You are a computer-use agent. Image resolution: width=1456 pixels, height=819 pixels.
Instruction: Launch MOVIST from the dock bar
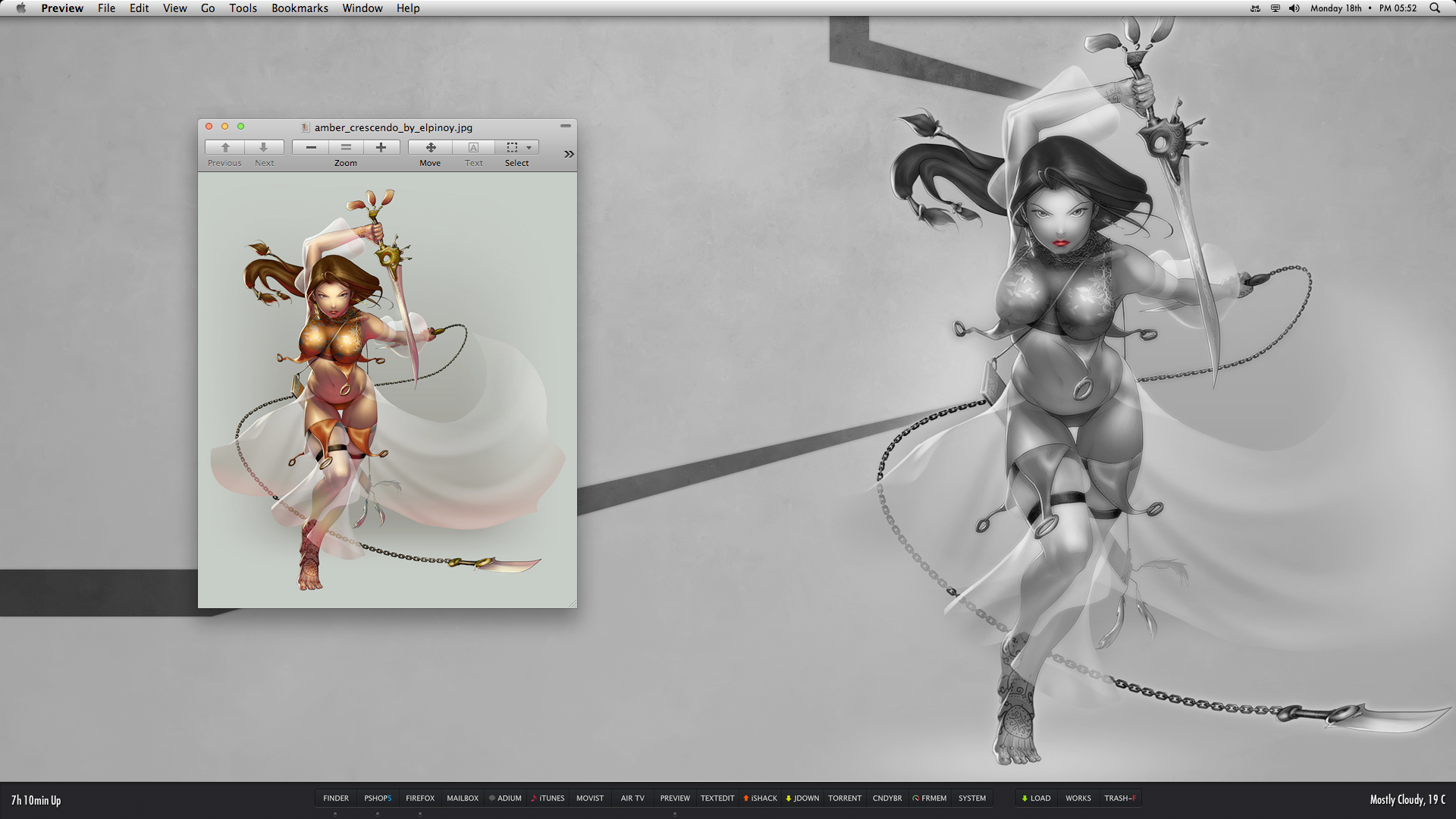[x=590, y=798]
